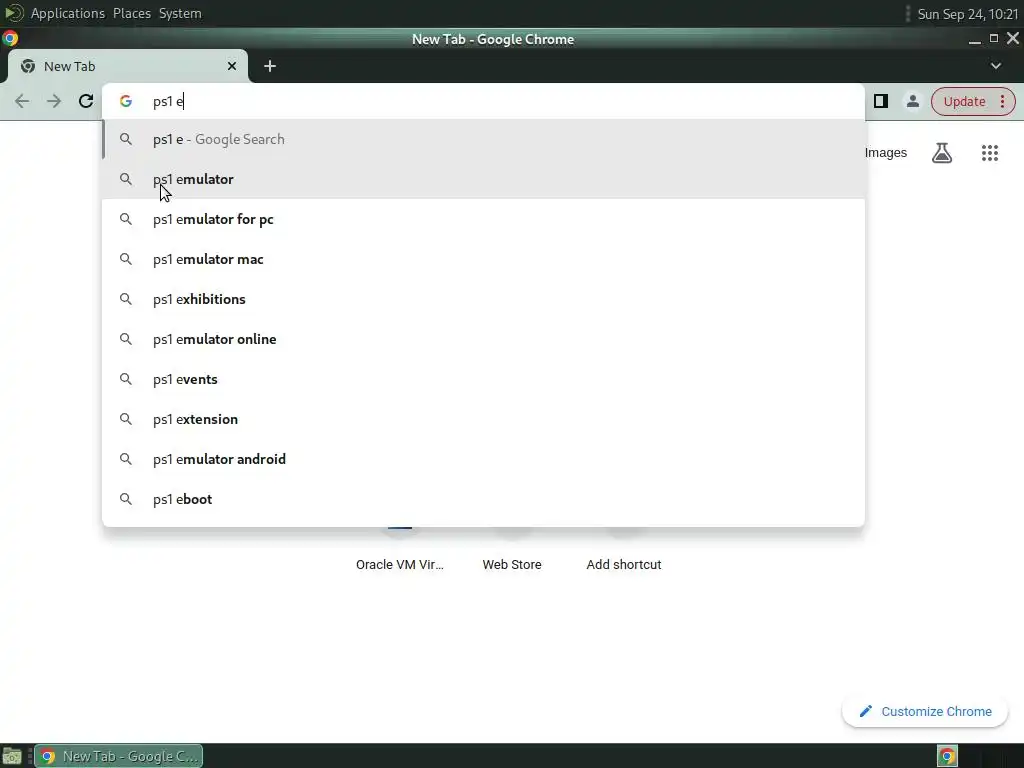
Task: Click search icon beside 'ps1 events'
Action: pos(126,379)
